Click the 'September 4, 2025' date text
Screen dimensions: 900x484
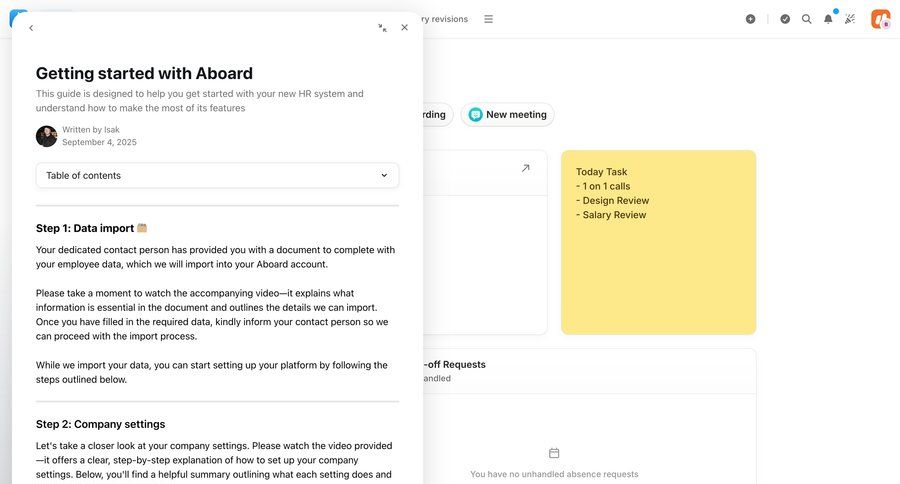point(99,142)
